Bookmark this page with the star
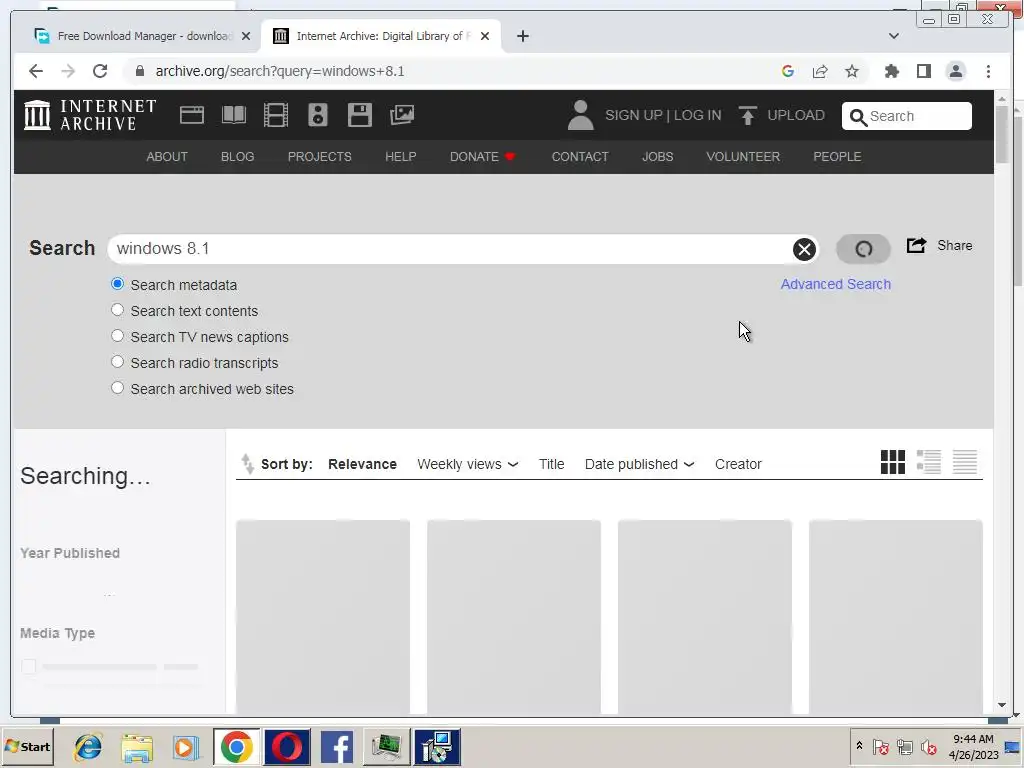The width and height of the screenshot is (1024, 768). coord(852,71)
